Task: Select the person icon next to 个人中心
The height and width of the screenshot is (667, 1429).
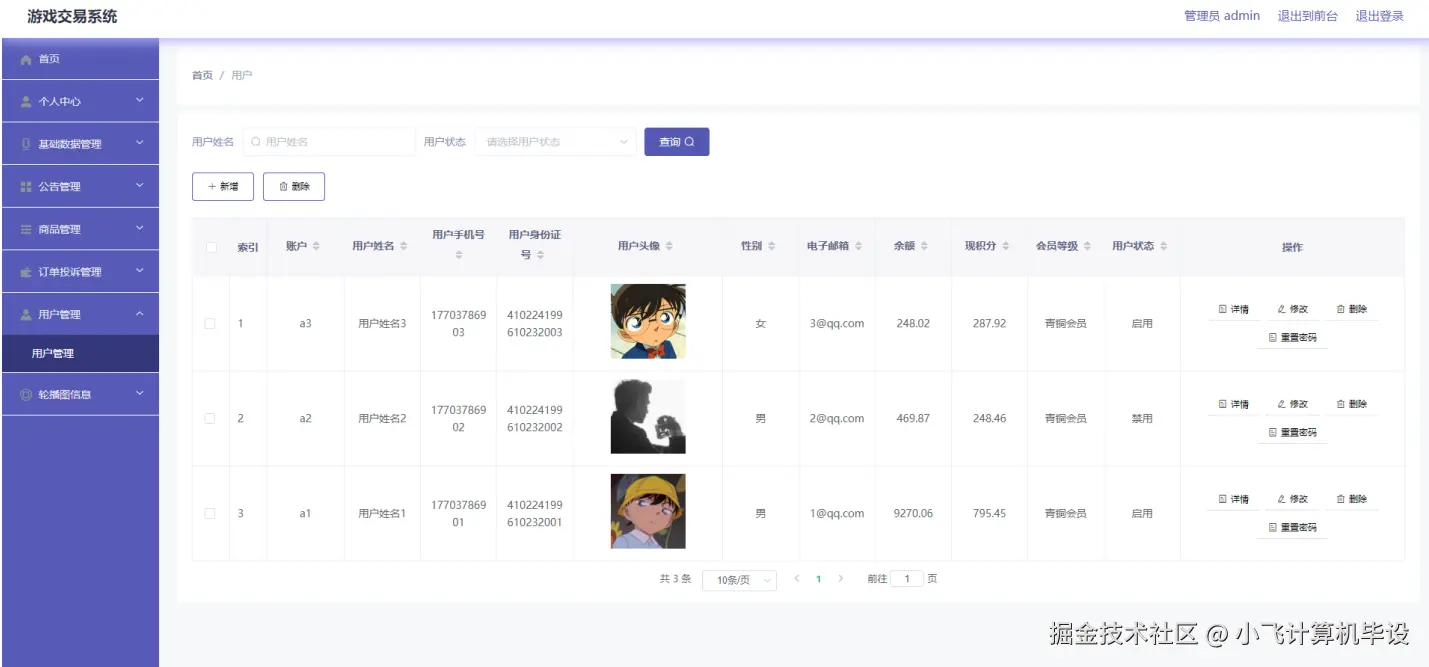Action: (x=25, y=100)
